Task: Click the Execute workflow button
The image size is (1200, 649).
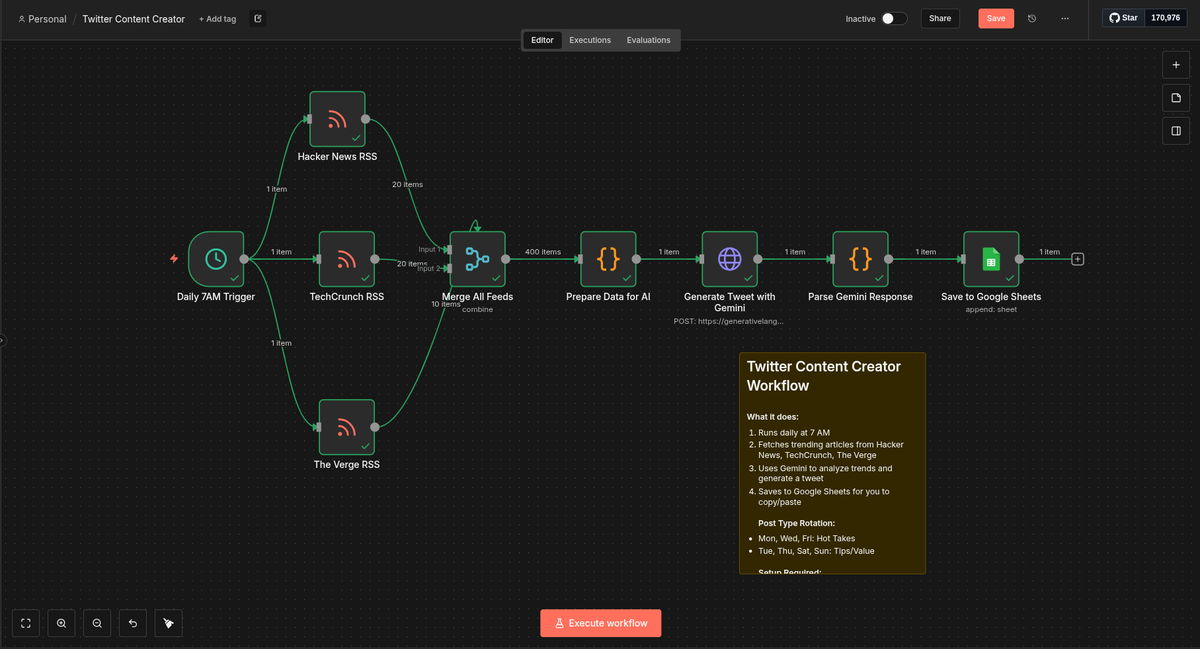Action: 601,623
